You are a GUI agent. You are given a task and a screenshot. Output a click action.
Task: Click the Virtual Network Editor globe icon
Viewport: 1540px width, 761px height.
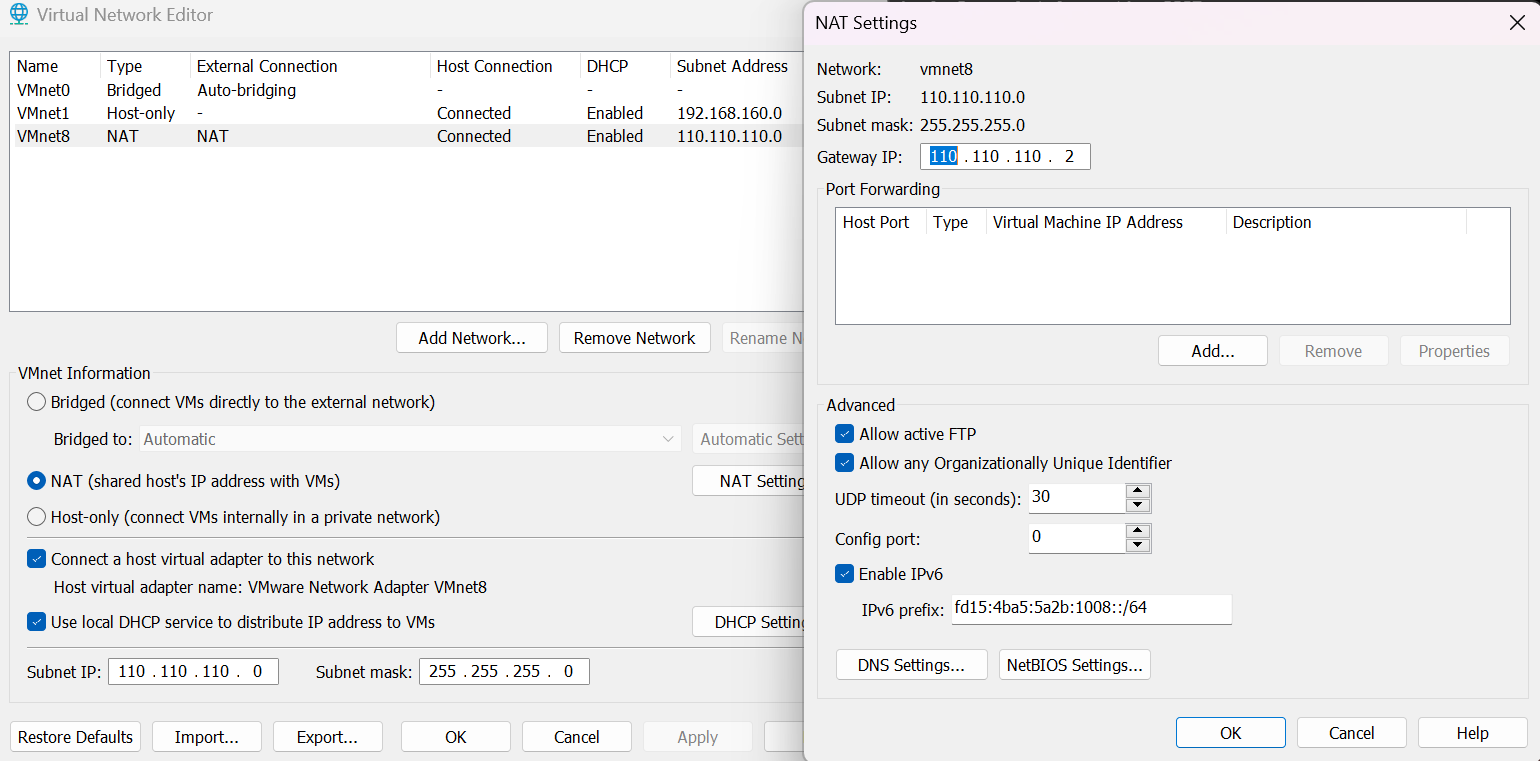pyautogui.click(x=19, y=15)
